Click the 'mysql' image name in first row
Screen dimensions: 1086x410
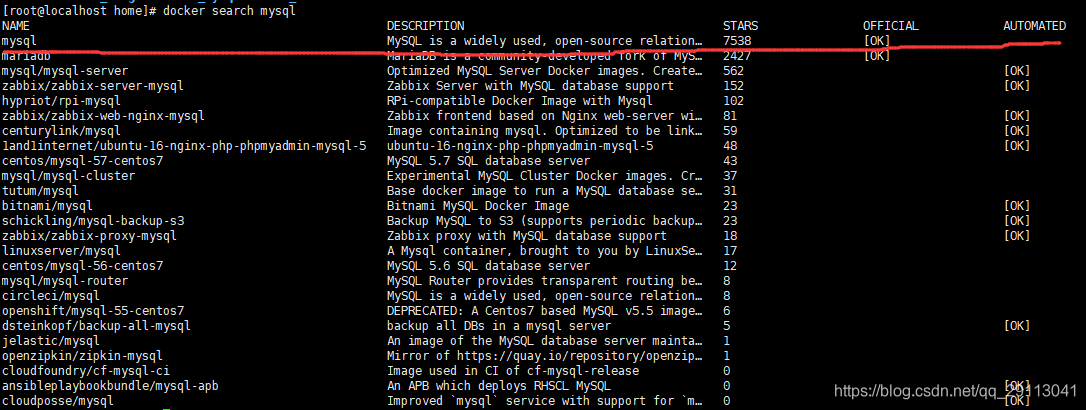[19, 42]
